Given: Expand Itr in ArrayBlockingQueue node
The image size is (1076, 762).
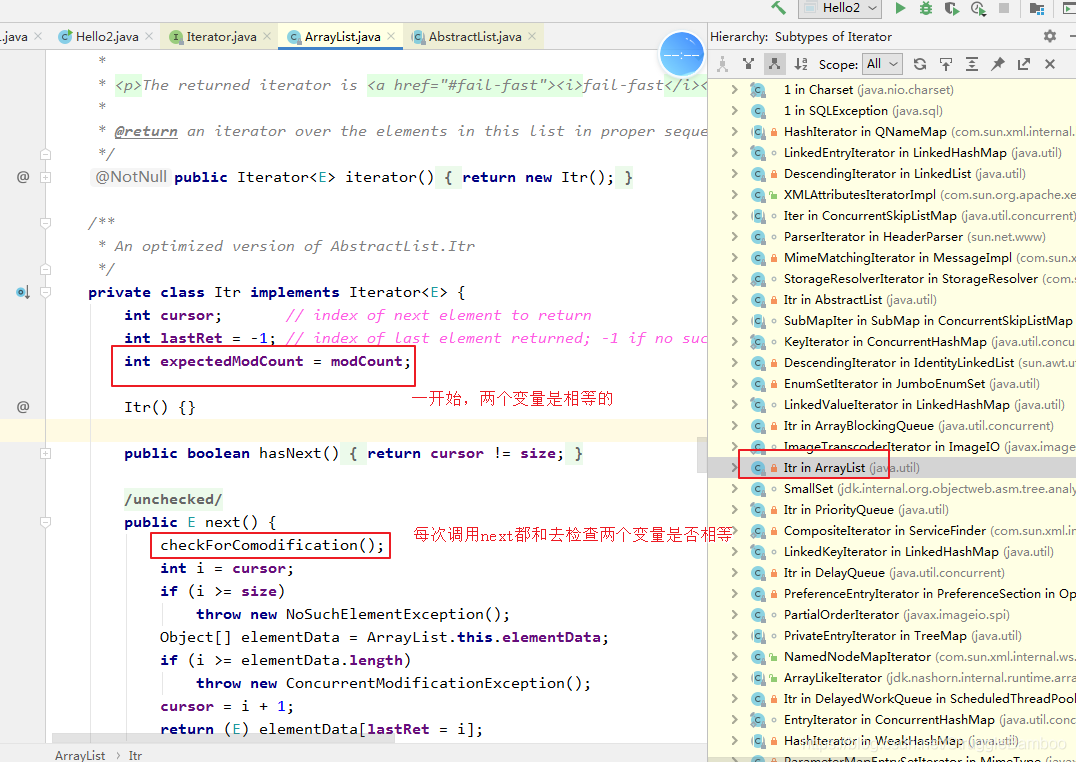Looking at the screenshot, I should pos(734,426).
